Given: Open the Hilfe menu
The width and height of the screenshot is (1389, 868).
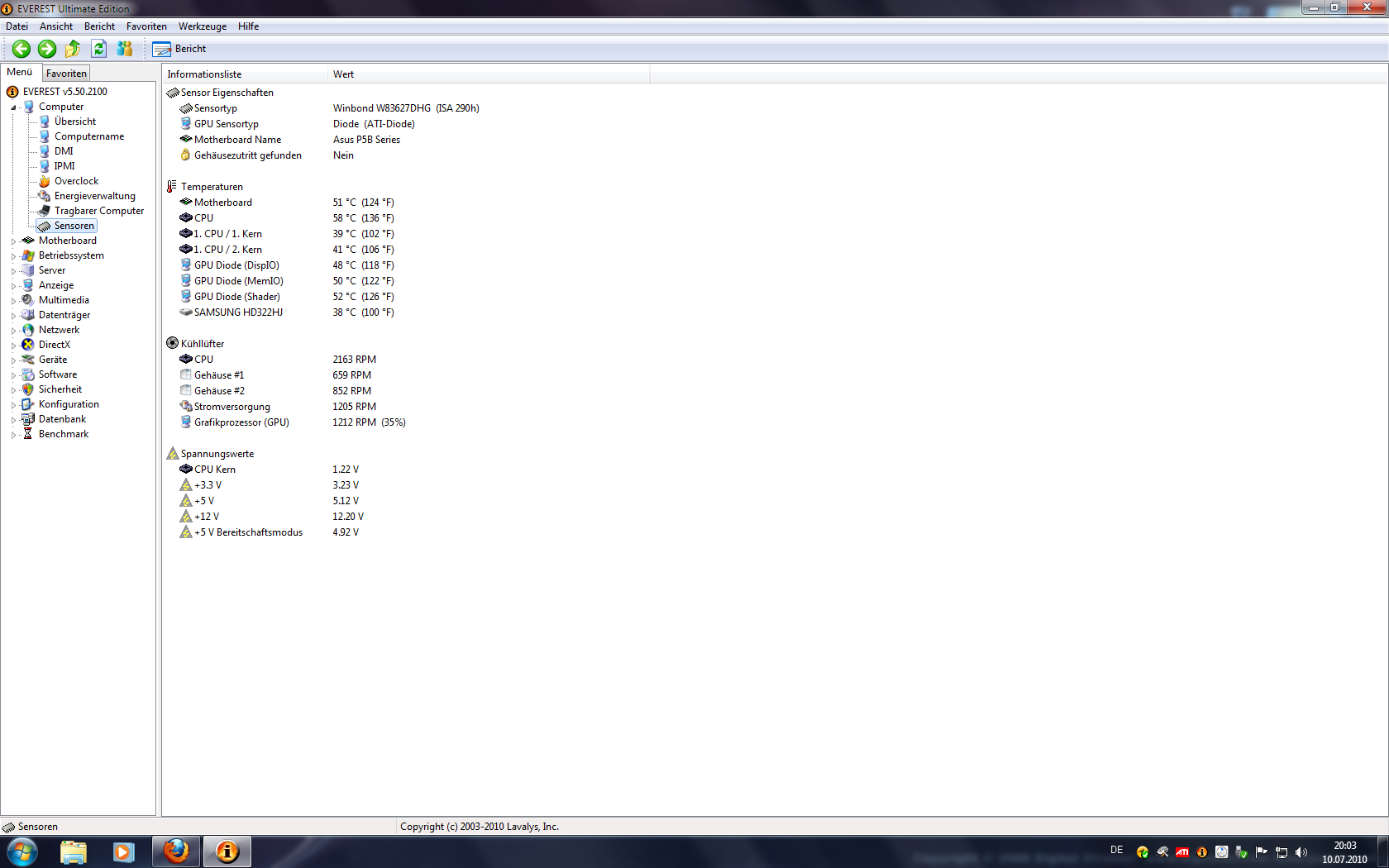Looking at the screenshot, I should coord(248,26).
